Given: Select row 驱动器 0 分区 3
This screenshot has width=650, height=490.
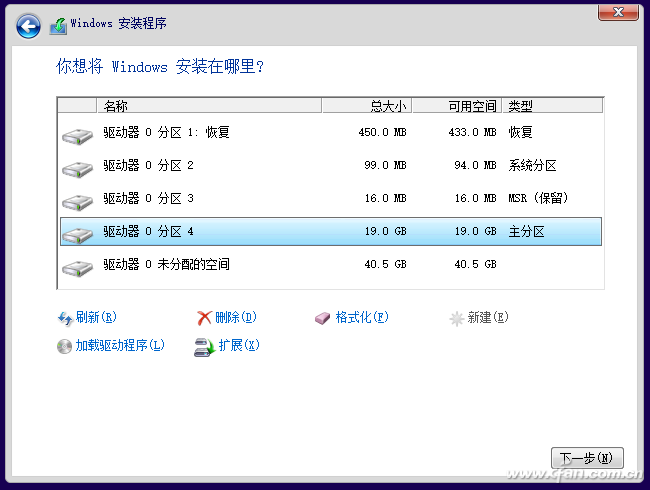Looking at the screenshot, I should coord(331,199).
